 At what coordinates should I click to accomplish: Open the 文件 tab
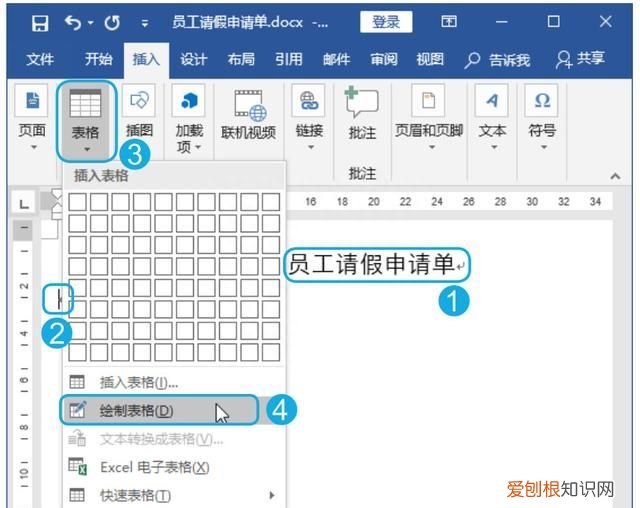pyautogui.click(x=40, y=60)
